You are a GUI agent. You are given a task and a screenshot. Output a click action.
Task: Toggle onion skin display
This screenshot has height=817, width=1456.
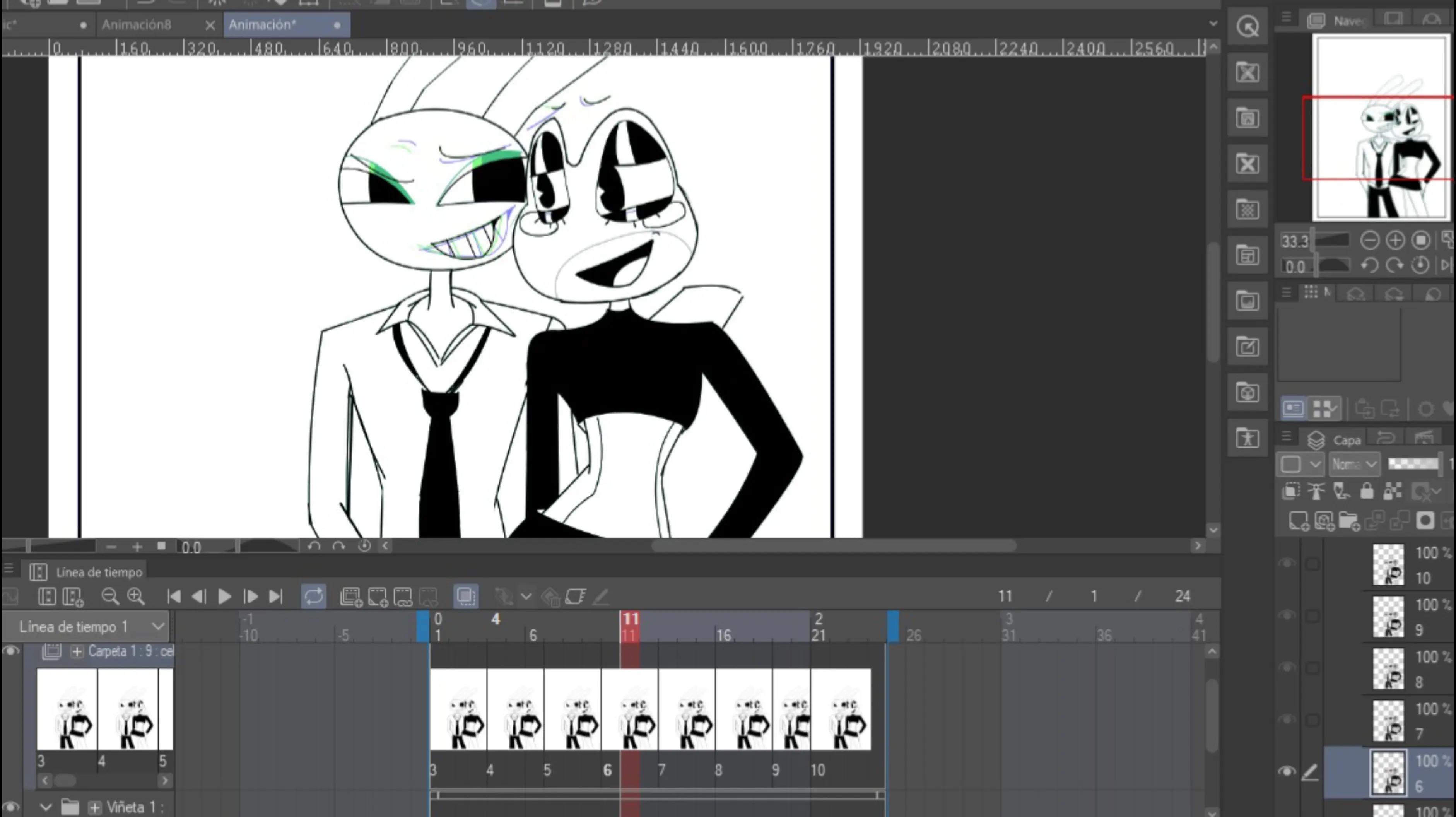coord(466,596)
